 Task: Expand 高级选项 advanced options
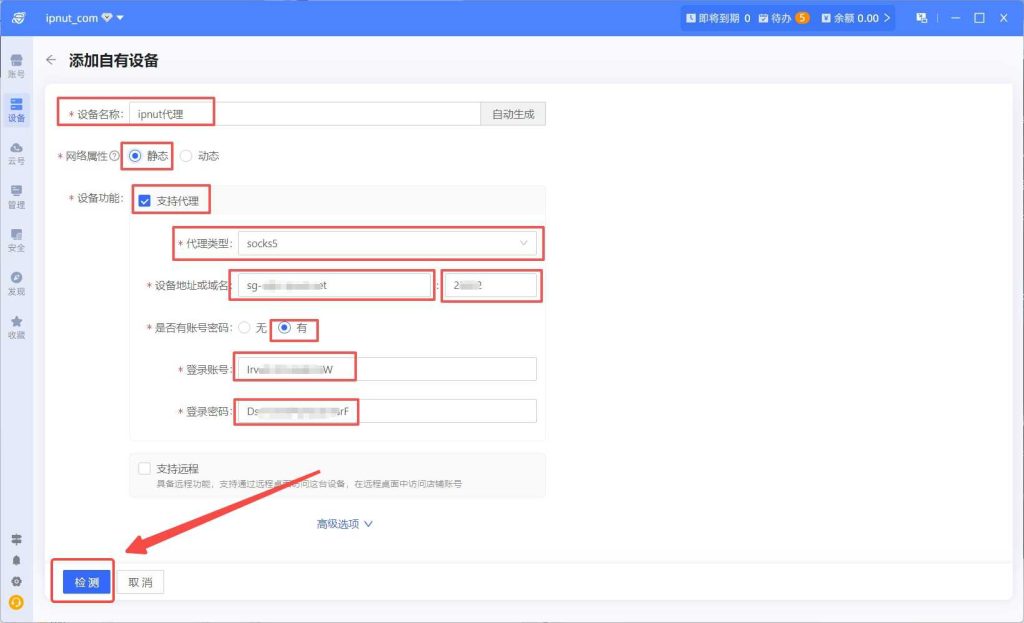[345, 524]
